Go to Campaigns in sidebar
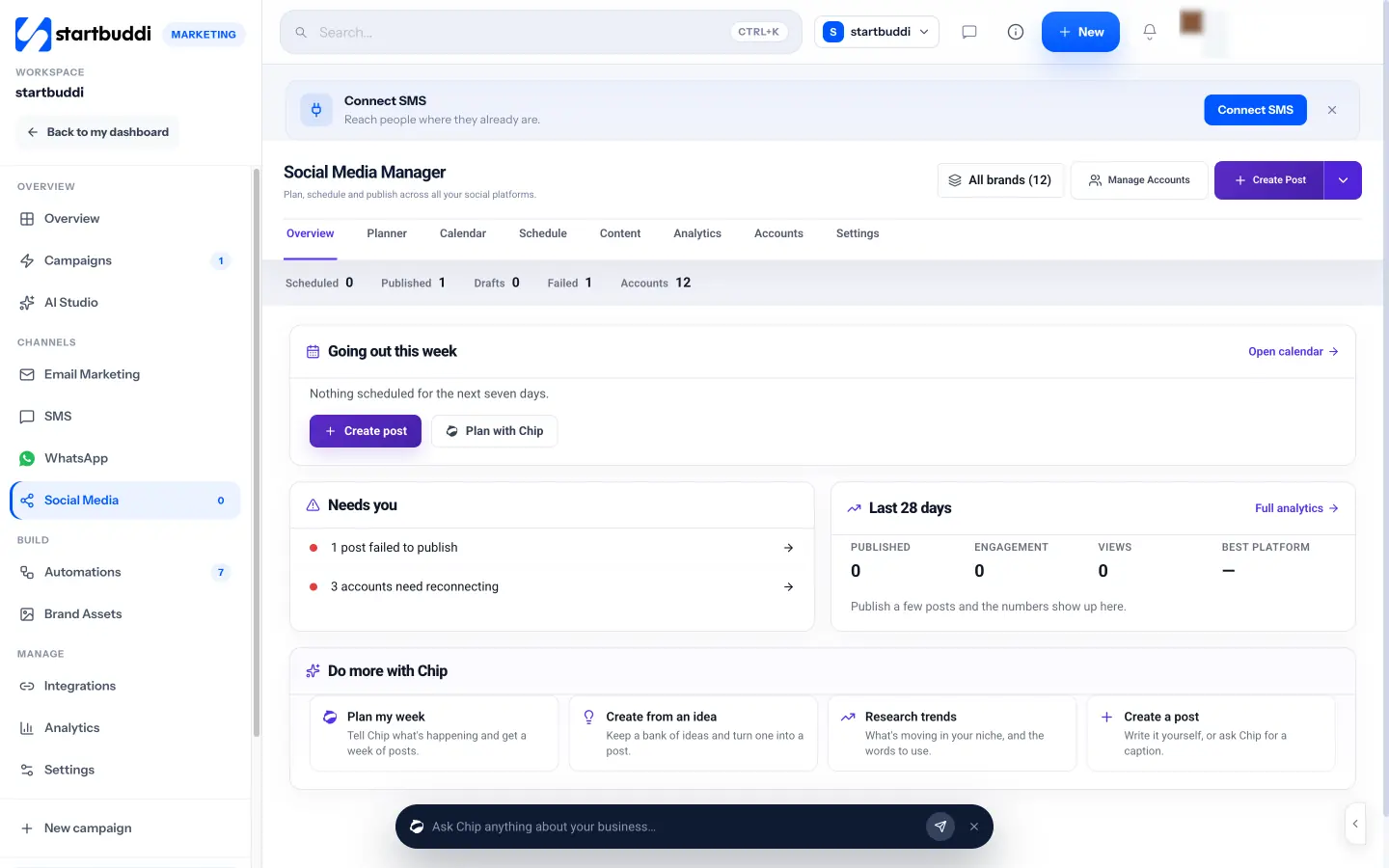The image size is (1389, 868). click(x=125, y=260)
